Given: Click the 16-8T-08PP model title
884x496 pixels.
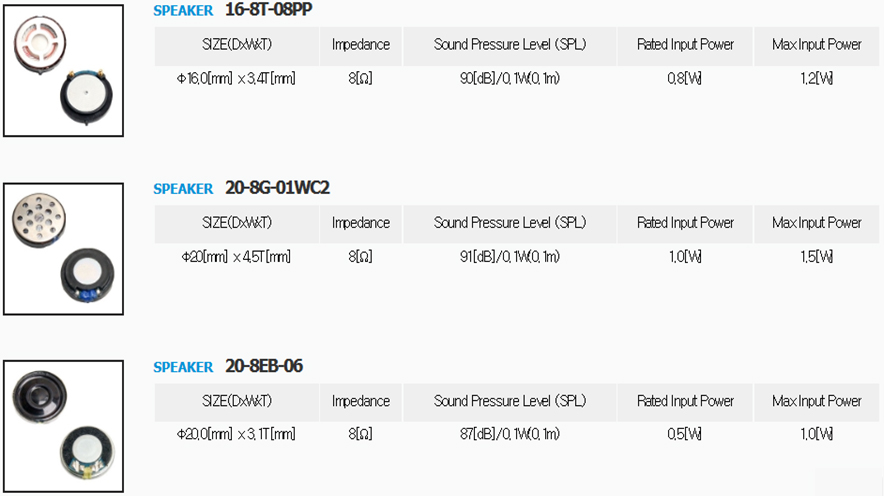Looking at the screenshot, I should (x=268, y=10).
